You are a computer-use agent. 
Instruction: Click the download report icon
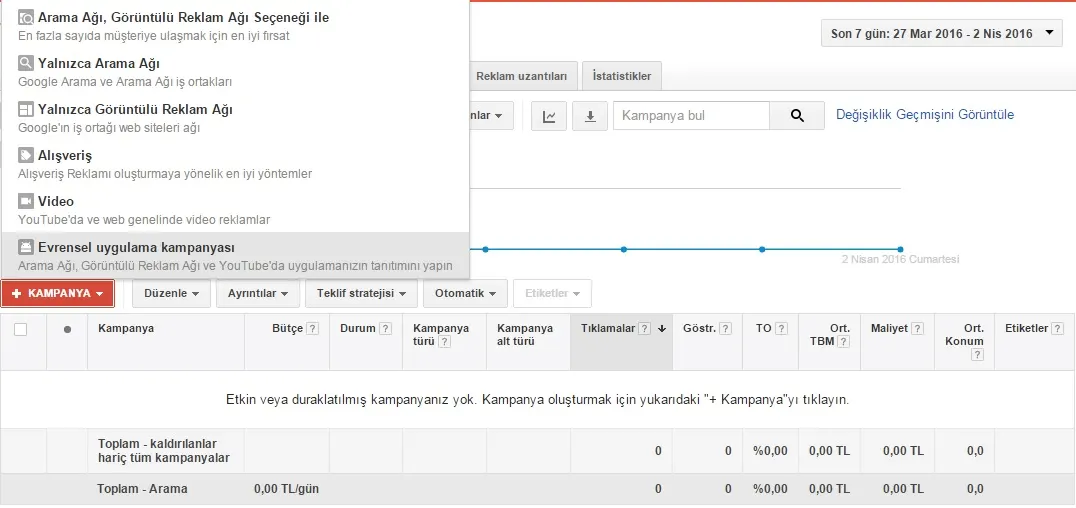589,116
